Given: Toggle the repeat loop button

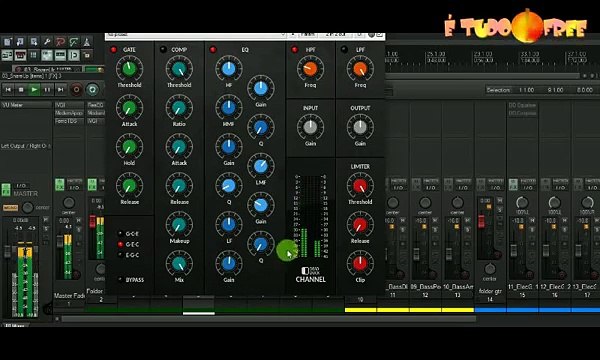Looking at the screenshot, I should coord(92,90).
